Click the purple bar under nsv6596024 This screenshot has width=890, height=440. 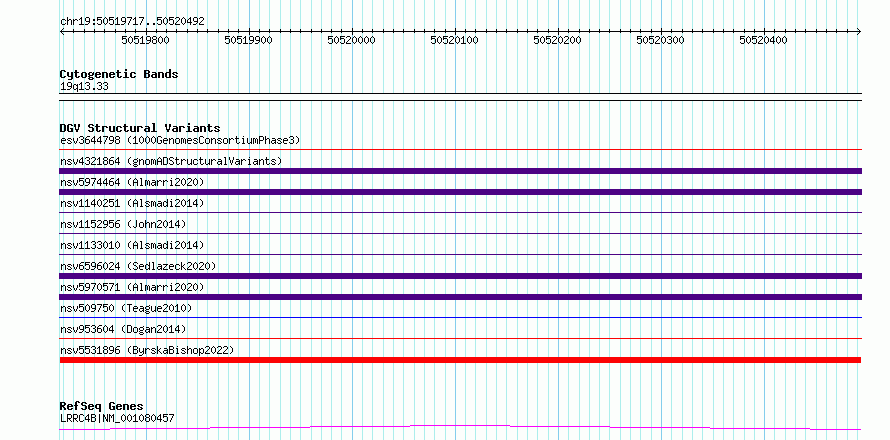[460, 276]
